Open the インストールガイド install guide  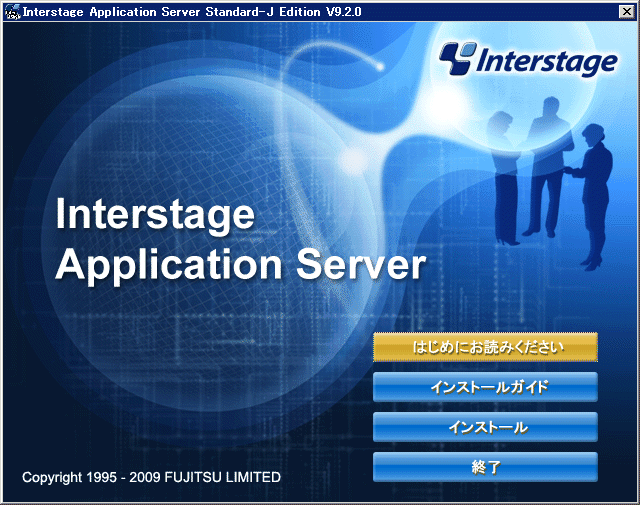485,387
